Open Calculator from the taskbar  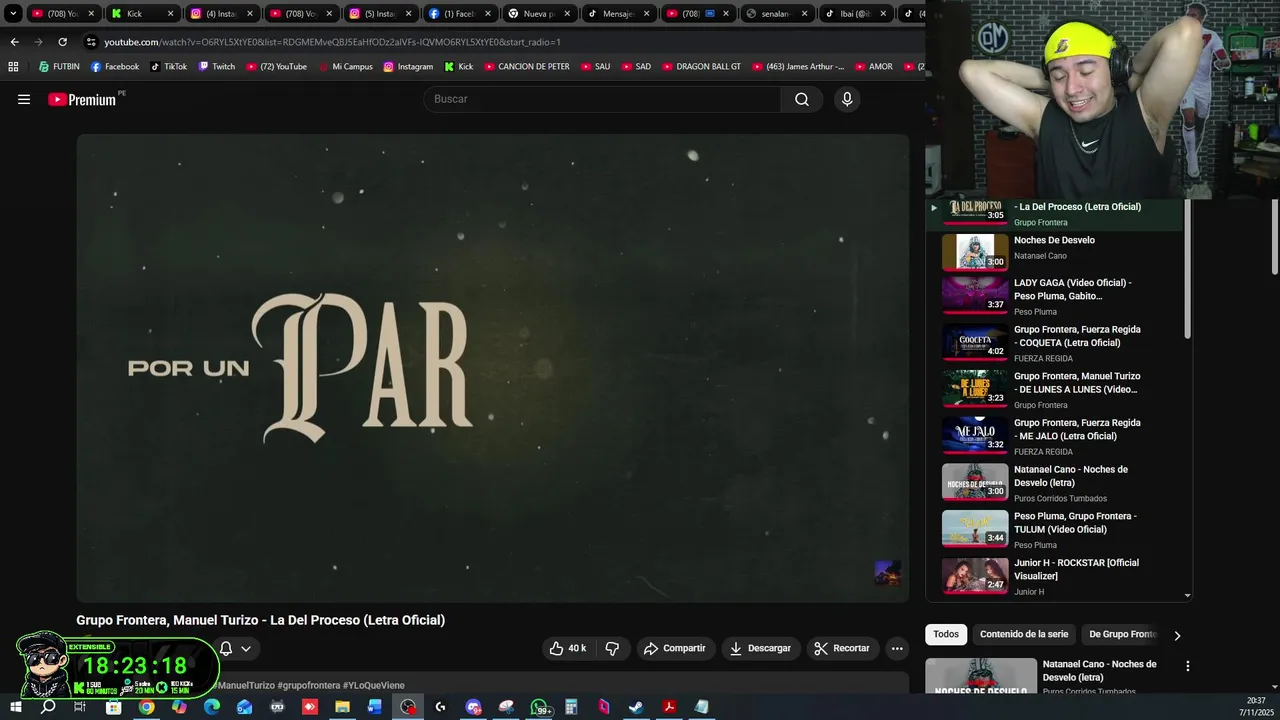click(x=571, y=707)
